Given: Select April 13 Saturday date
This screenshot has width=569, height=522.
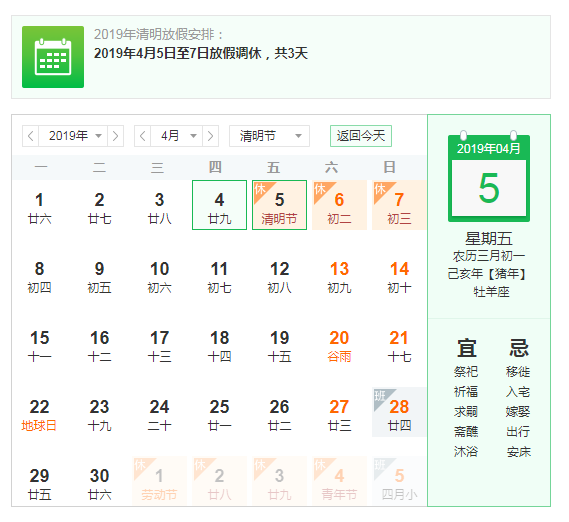Looking at the screenshot, I should tap(339, 277).
